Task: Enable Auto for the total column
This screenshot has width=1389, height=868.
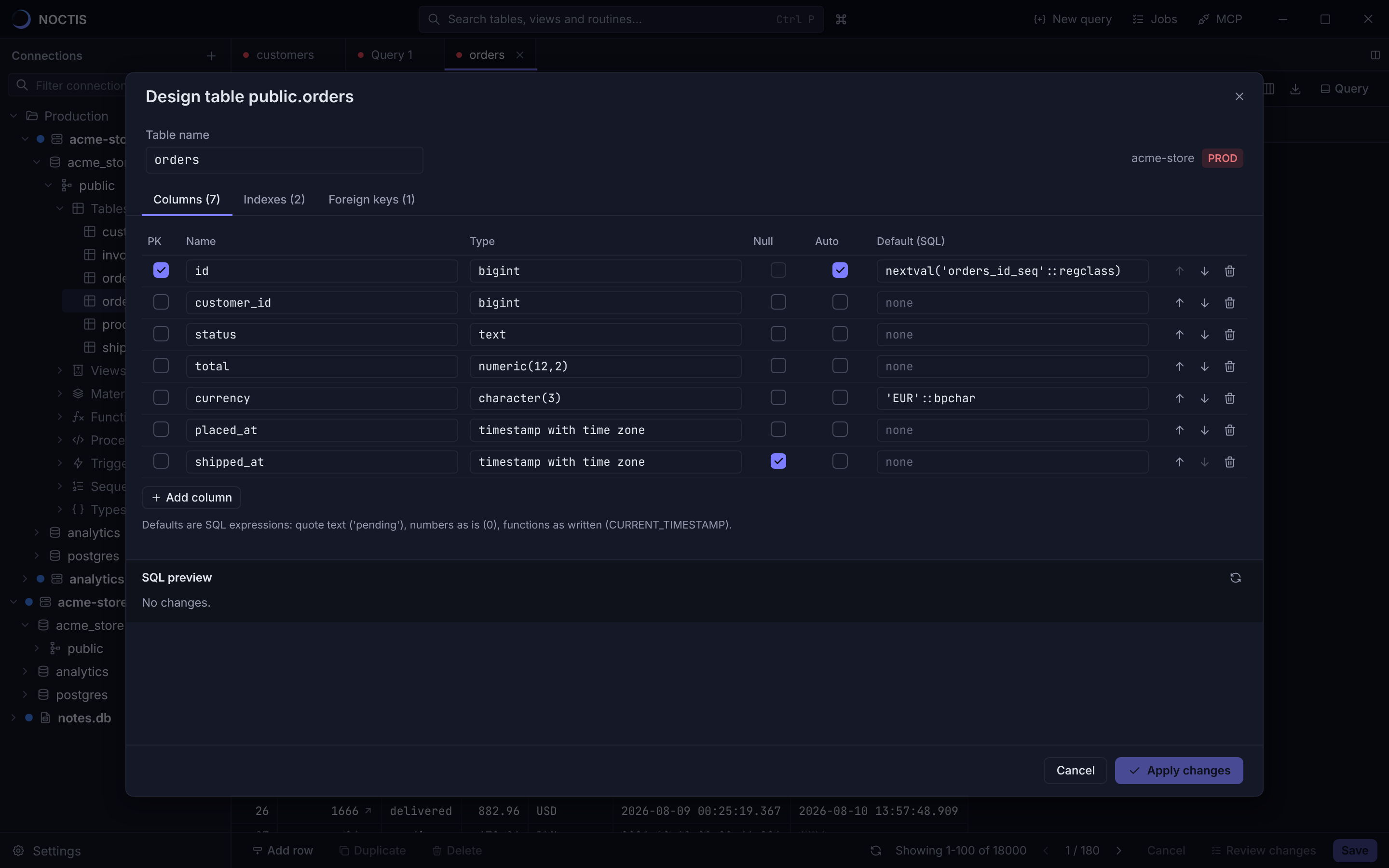Action: coord(840,366)
